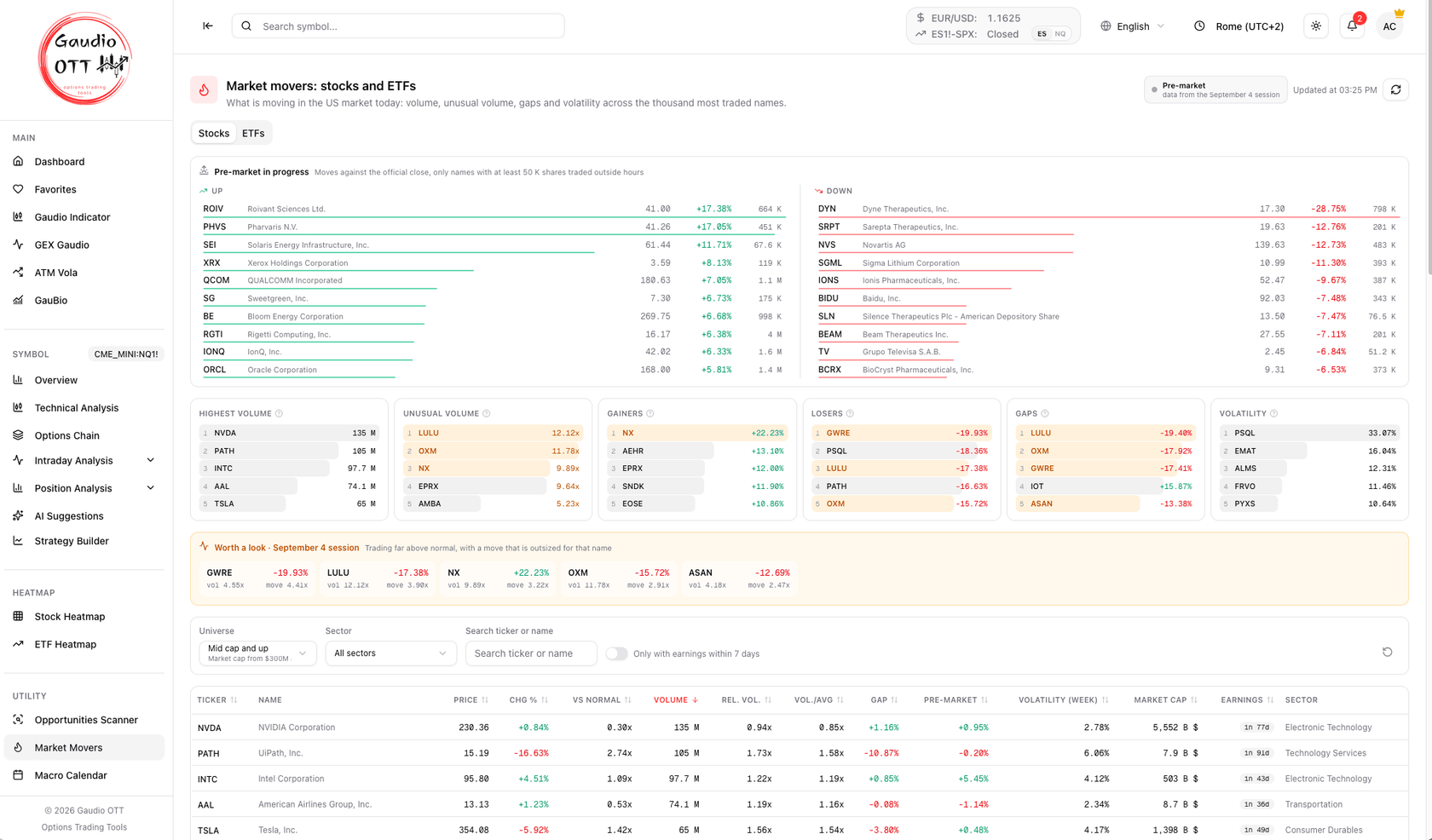Open Macro Calendar
This screenshot has width=1432, height=840.
point(84,775)
